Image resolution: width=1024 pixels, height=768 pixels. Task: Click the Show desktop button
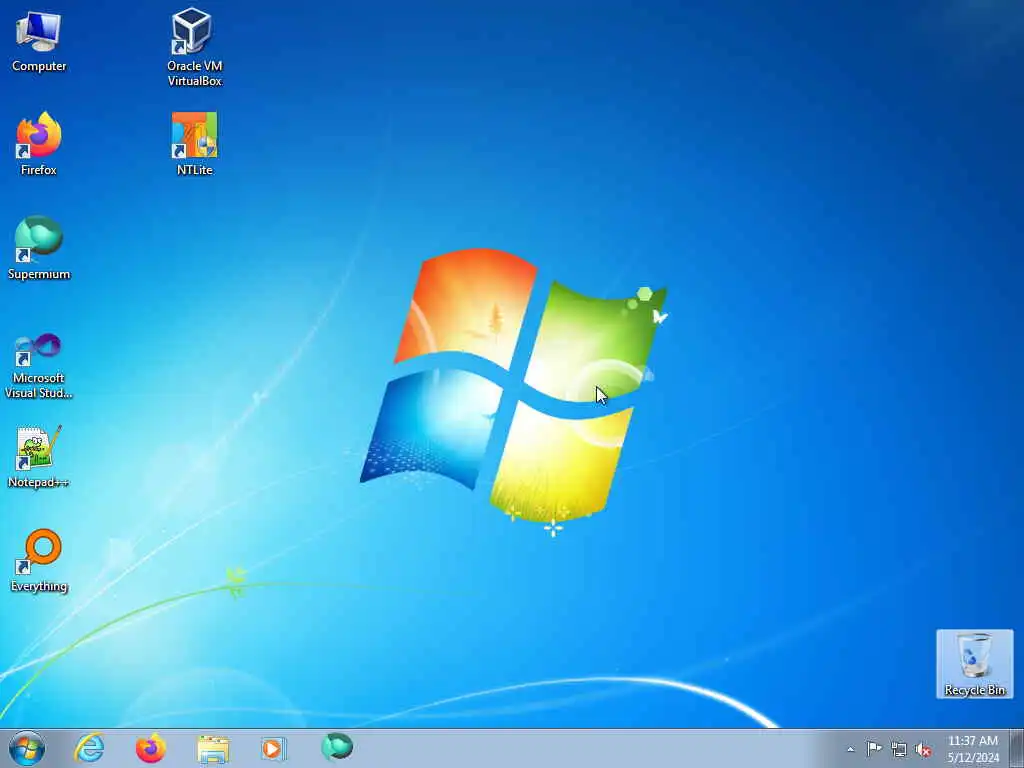tap(1017, 748)
